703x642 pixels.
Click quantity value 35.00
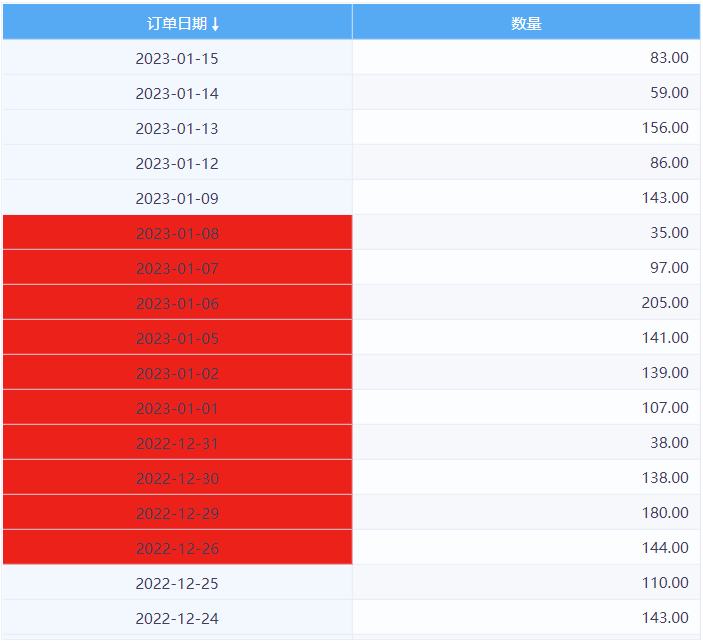click(669, 232)
